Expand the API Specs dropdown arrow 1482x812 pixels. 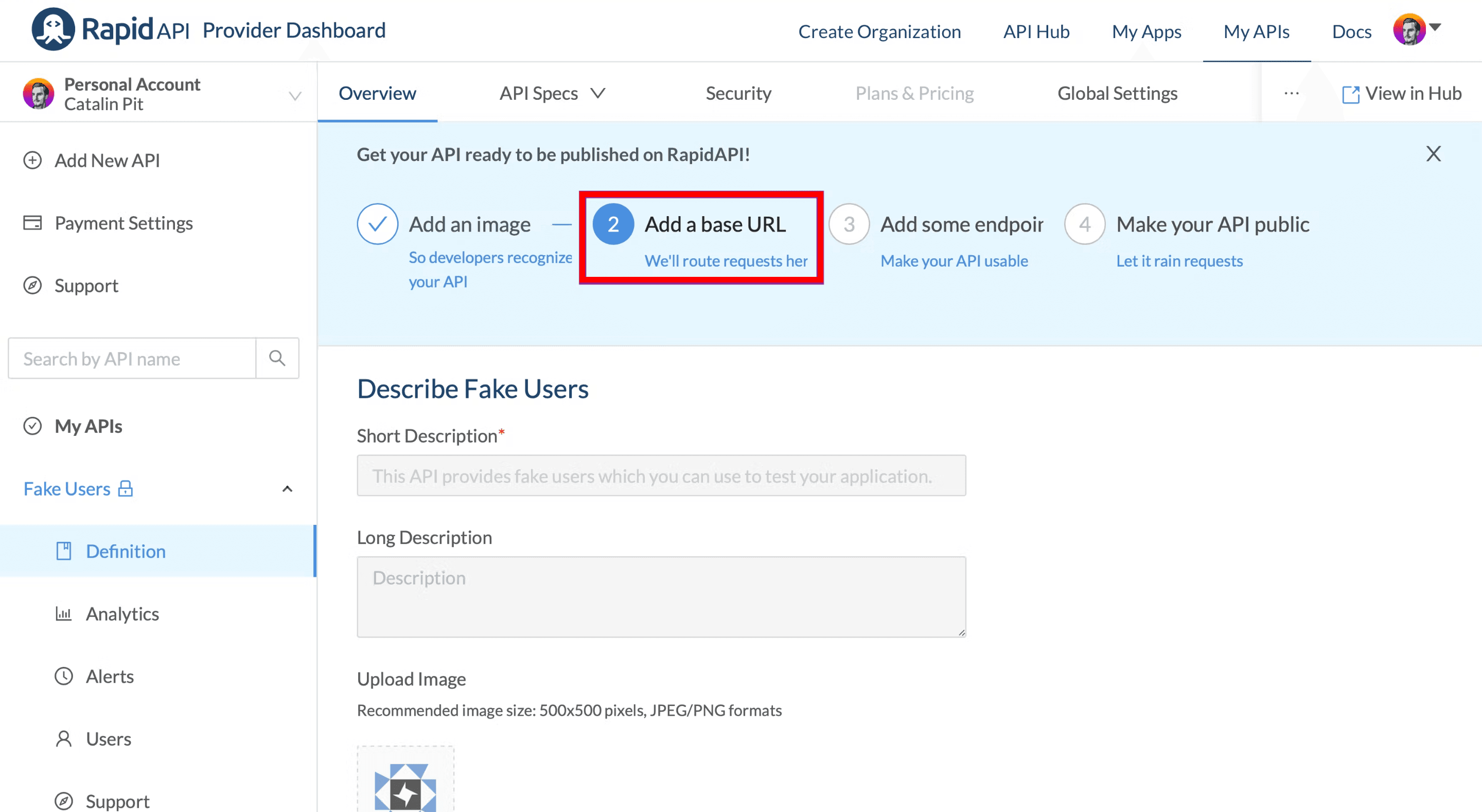598,93
